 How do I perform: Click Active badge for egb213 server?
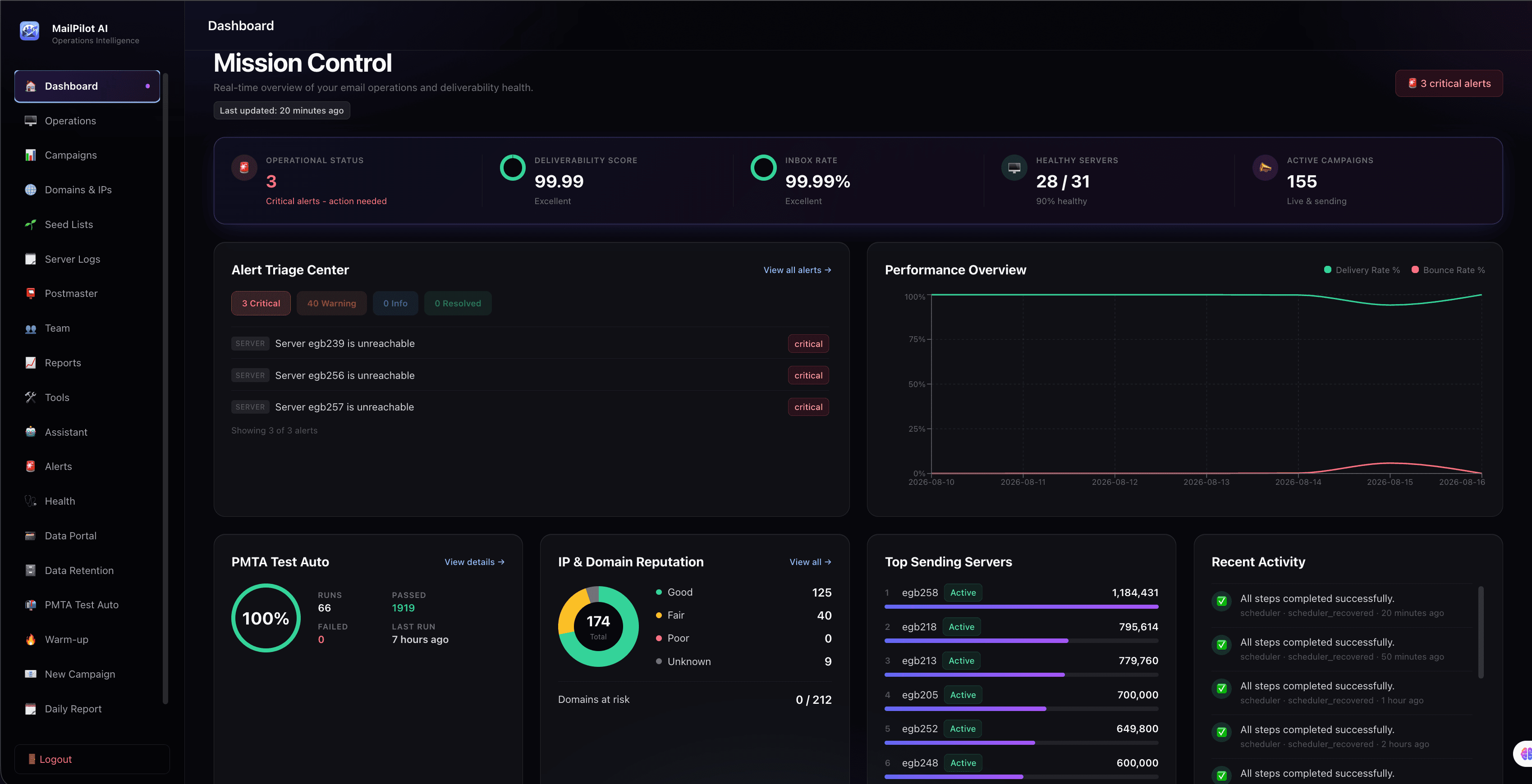click(x=962, y=661)
